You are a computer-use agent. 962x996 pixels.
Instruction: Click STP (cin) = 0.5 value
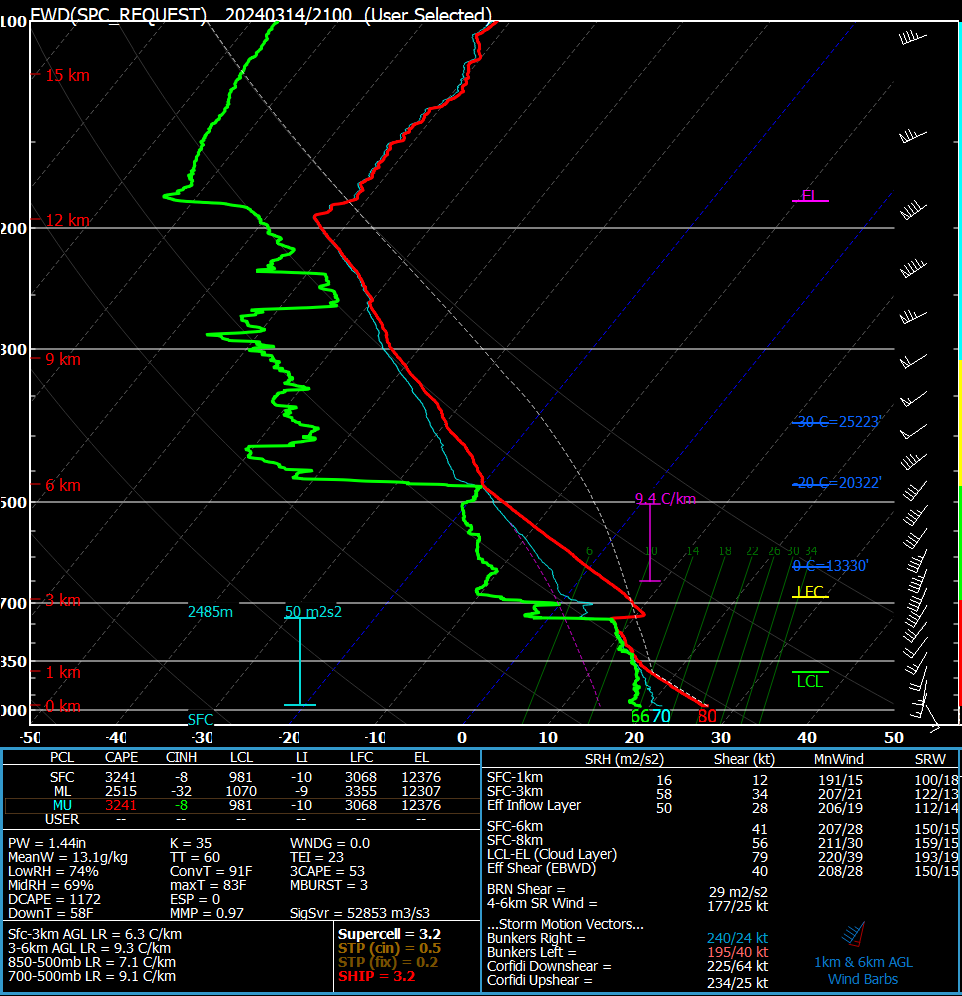(x=390, y=948)
